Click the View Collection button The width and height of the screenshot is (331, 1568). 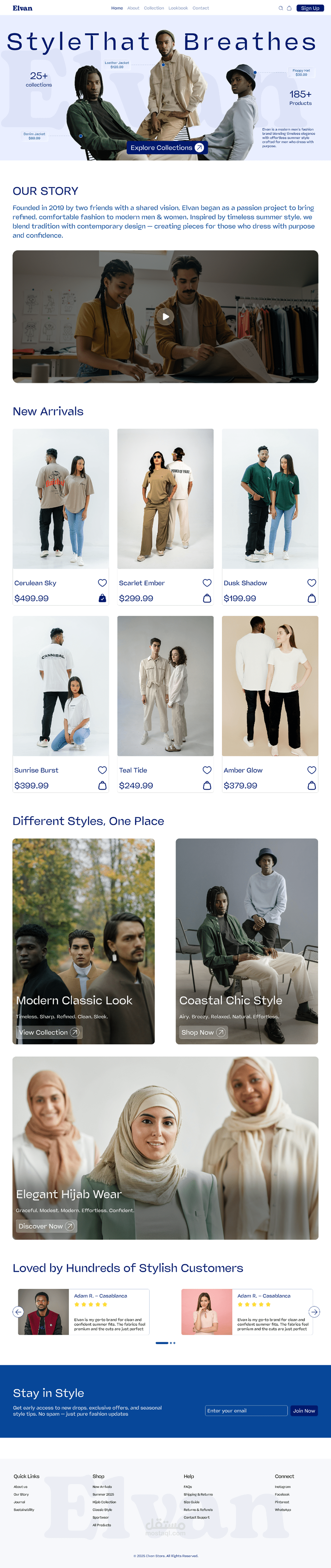coord(49,1032)
